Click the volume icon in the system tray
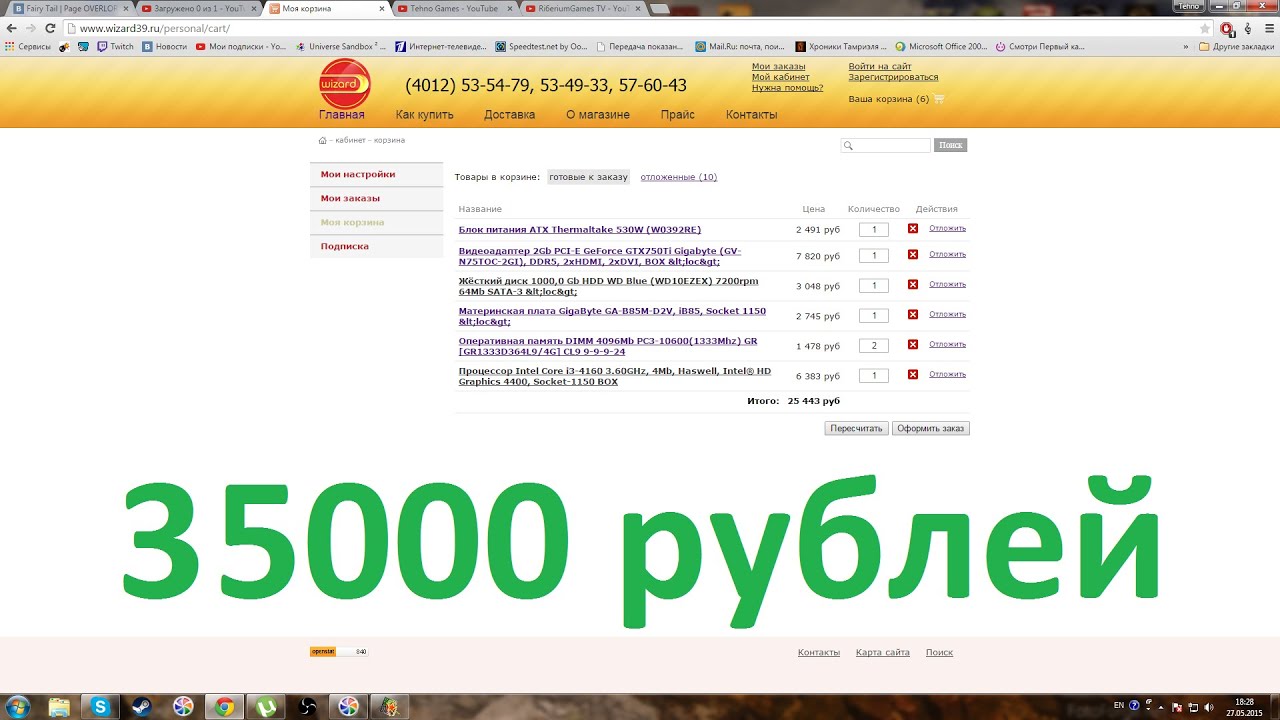Image resolution: width=1280 pixels, height=720 pixels. click(1211, 706)
